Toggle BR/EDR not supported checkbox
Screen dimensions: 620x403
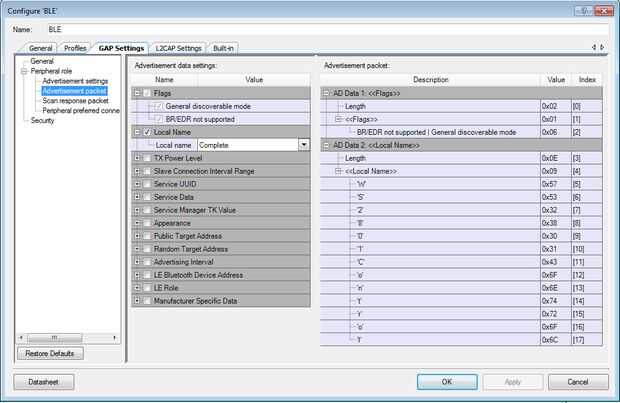point(159,119)
